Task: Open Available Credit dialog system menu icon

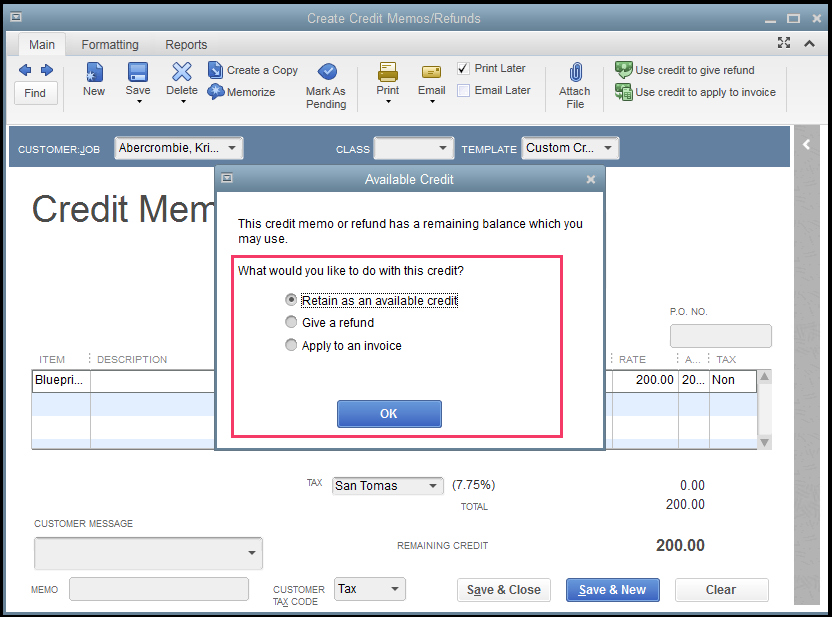Action: pyautogui.click(x=227, y=178)
